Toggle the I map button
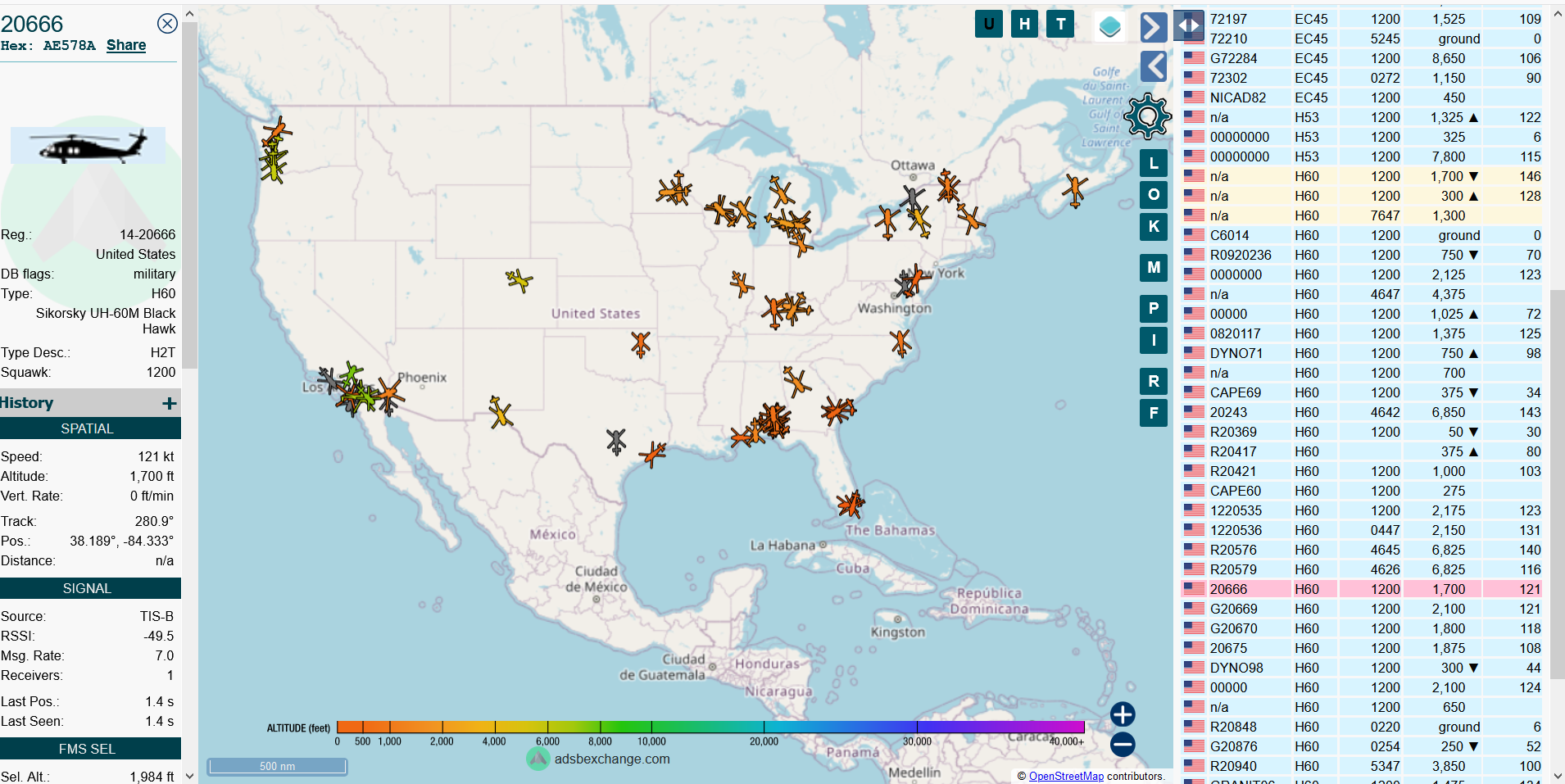Viewport: 1565px width, 784px height. (x=1154, y=339)
